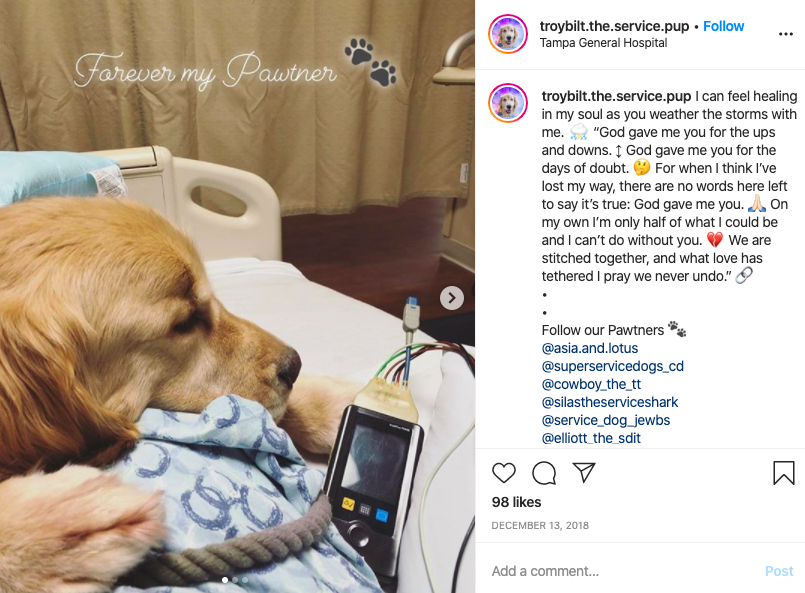Open the Tampa General Hospital location
The width and height of the screenshot is (805, 593).
pos(603,43)
